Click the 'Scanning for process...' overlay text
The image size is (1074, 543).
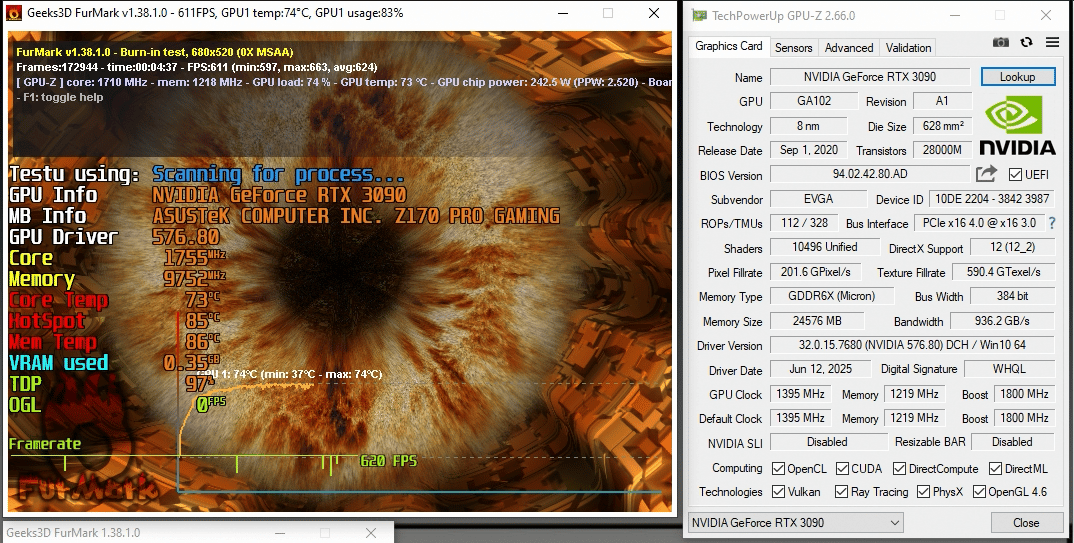pos(279,174)
